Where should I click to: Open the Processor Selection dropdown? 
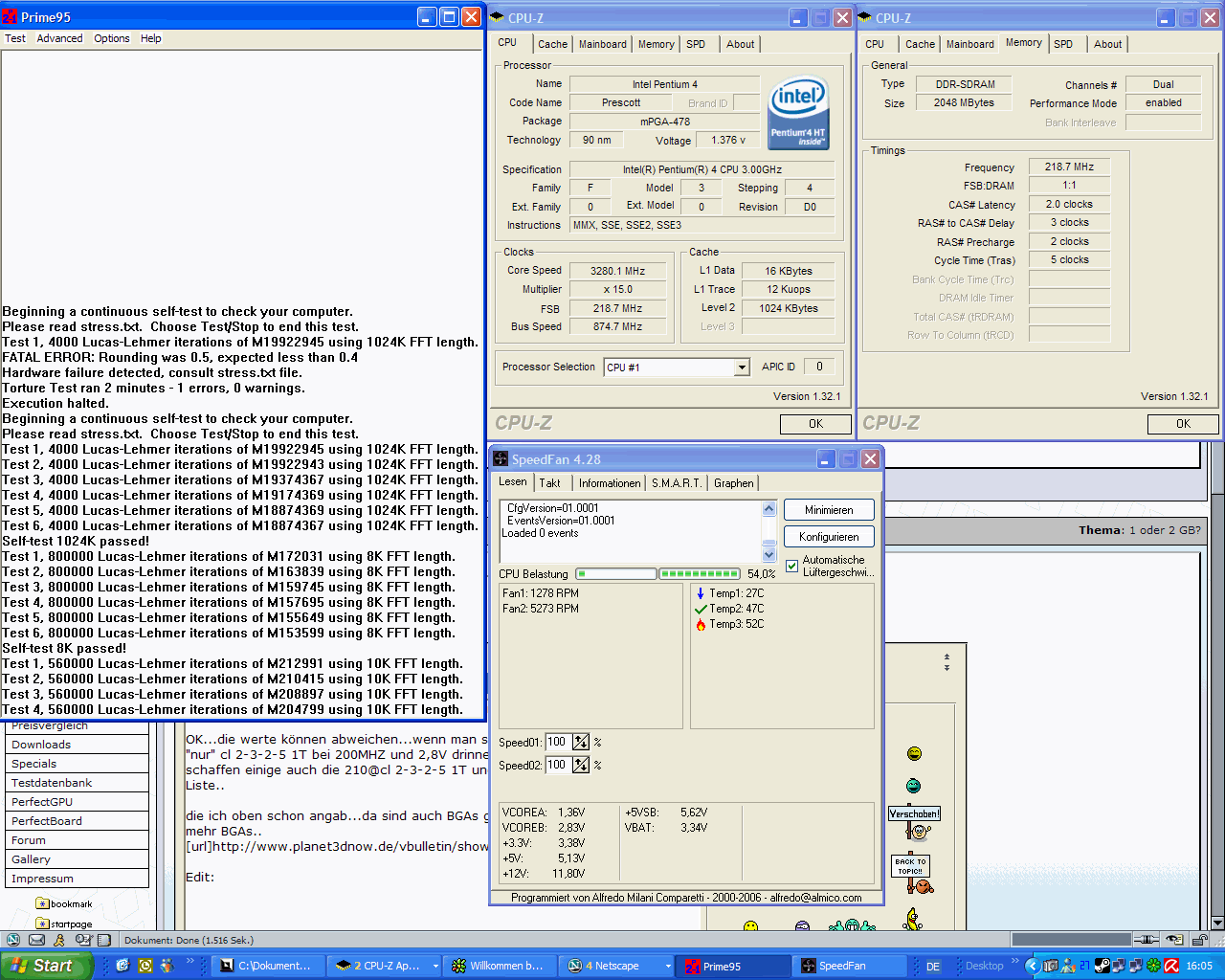742,367
